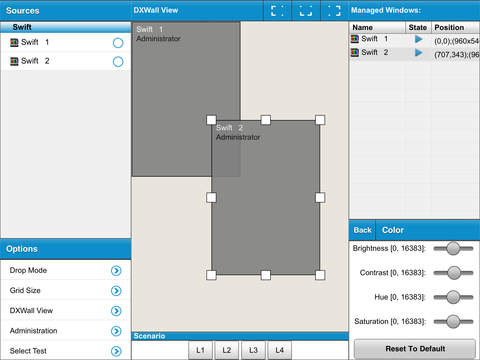This screenshot has height=360, width=480.
Task: Click the third layout icon in the header
Action: click(x=334, y=10)
